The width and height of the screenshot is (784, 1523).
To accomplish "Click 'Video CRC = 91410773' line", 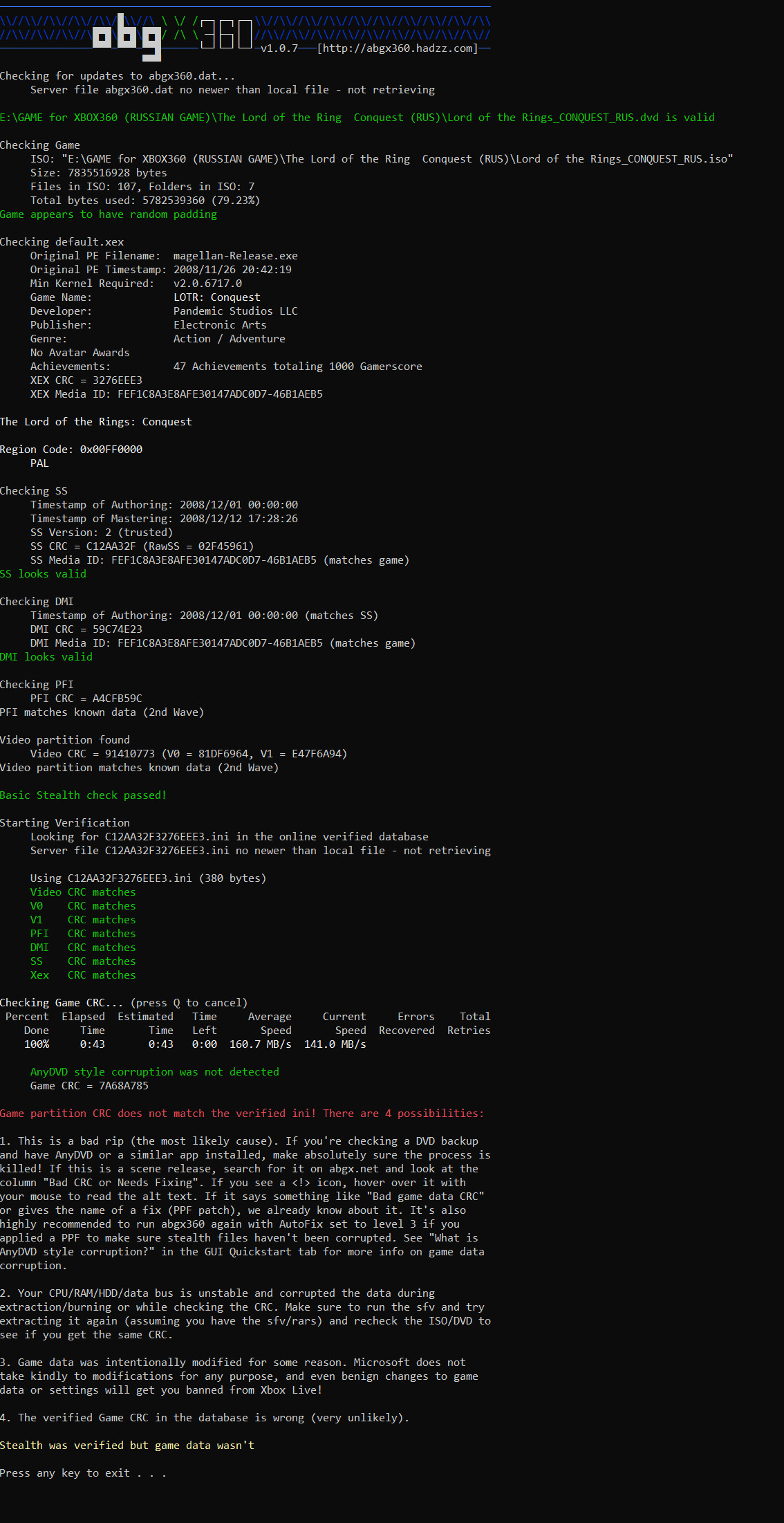I will coord(189,754).
